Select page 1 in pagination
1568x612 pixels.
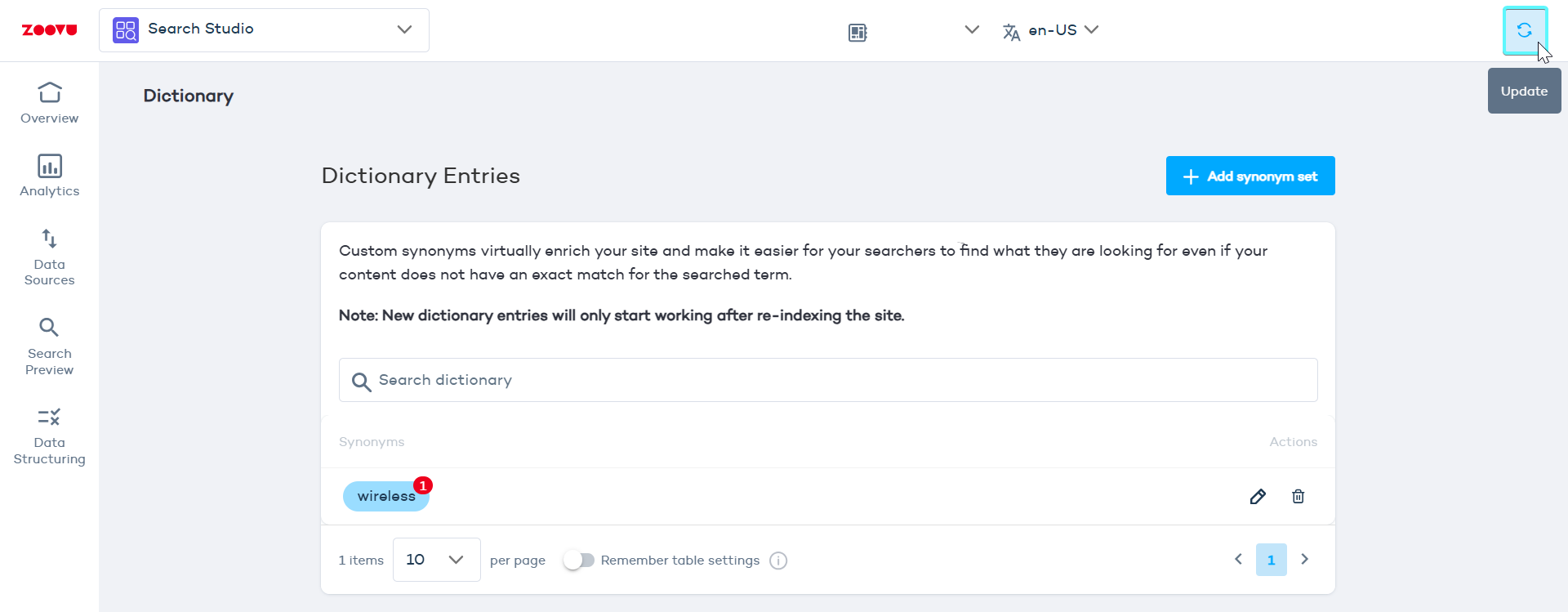point(1271,560)
